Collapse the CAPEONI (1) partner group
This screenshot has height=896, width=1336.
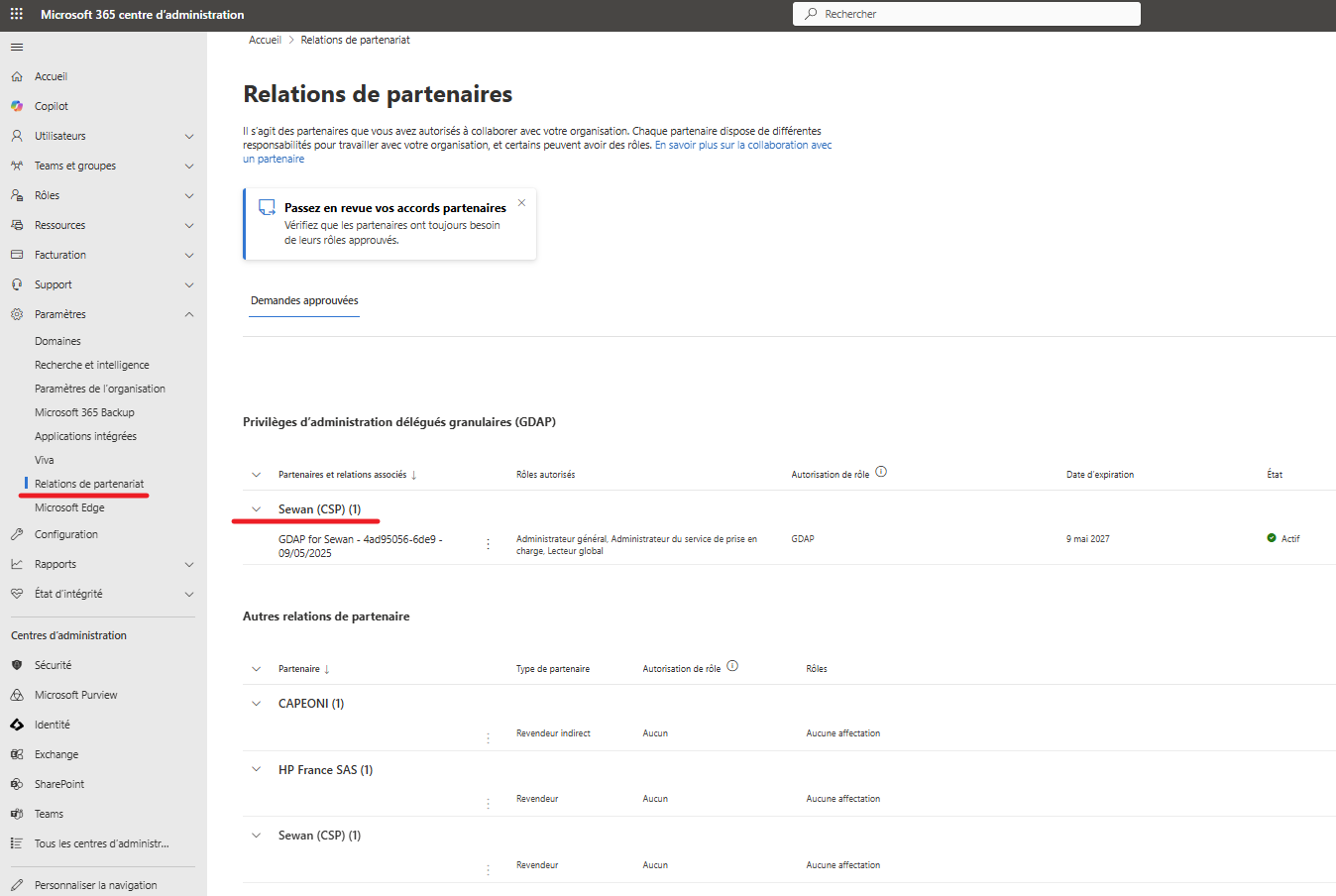point(256,704)
